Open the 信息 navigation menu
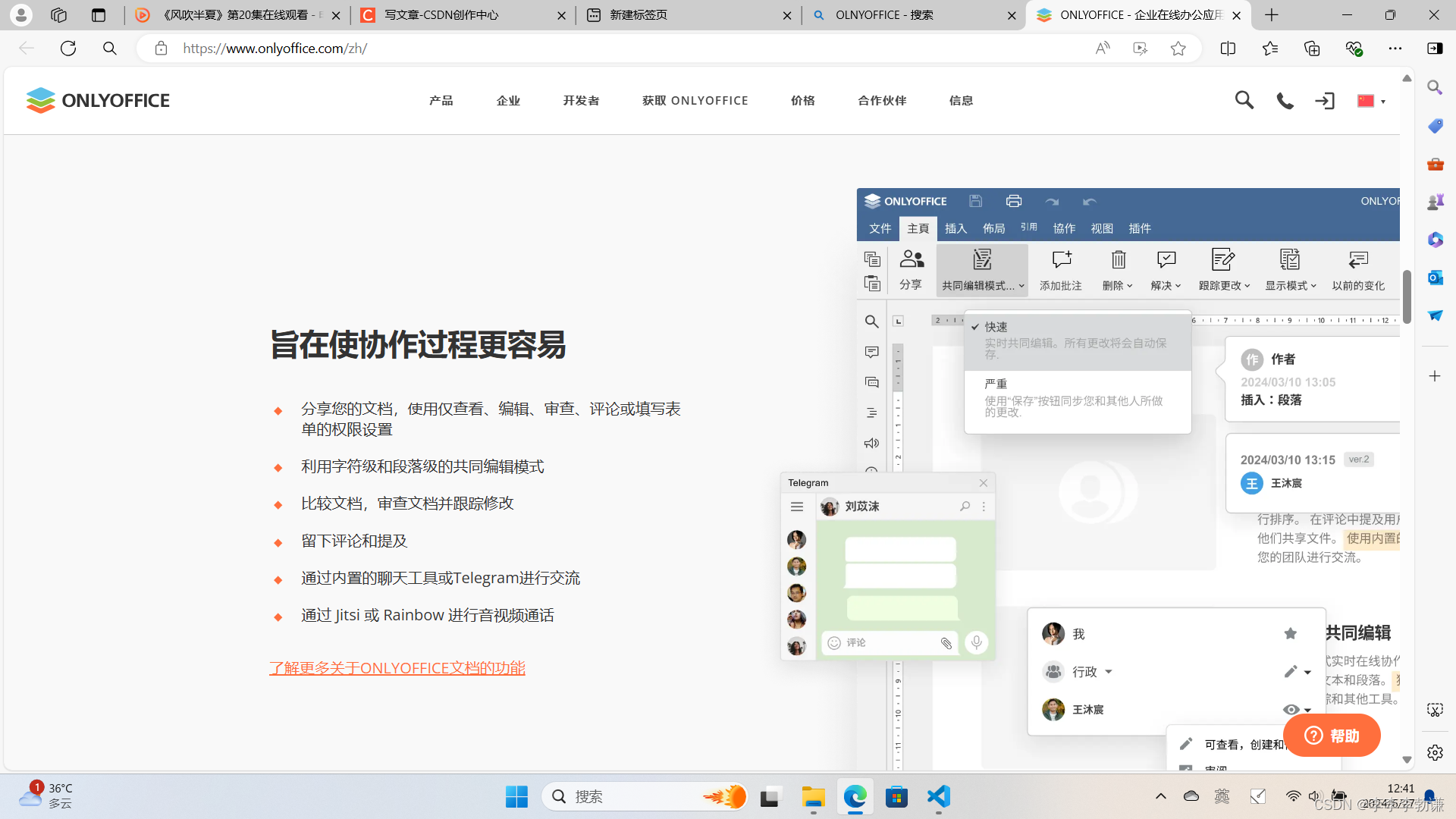Viewport: 1456px width, 819px height. coord(961,101)
